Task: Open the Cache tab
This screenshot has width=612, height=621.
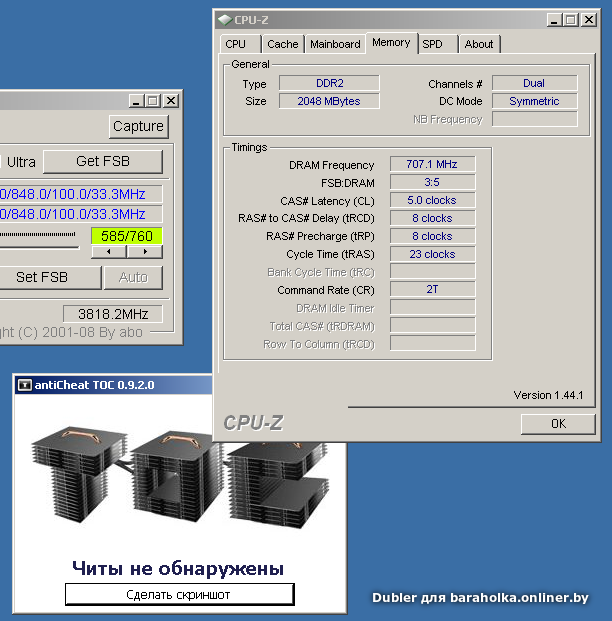Action: [282, 44]
